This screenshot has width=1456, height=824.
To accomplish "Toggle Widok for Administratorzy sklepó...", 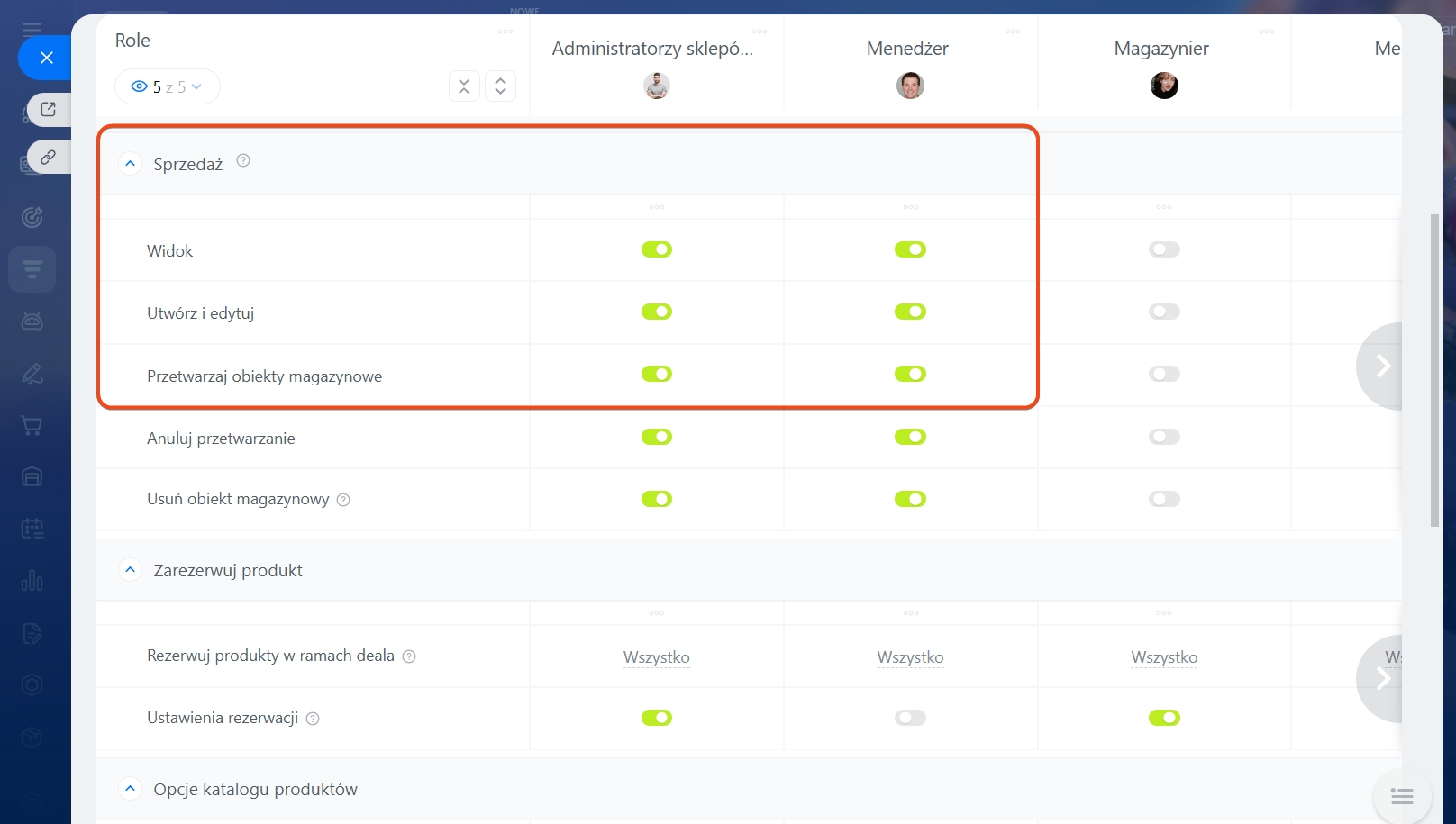I will 657,249.
